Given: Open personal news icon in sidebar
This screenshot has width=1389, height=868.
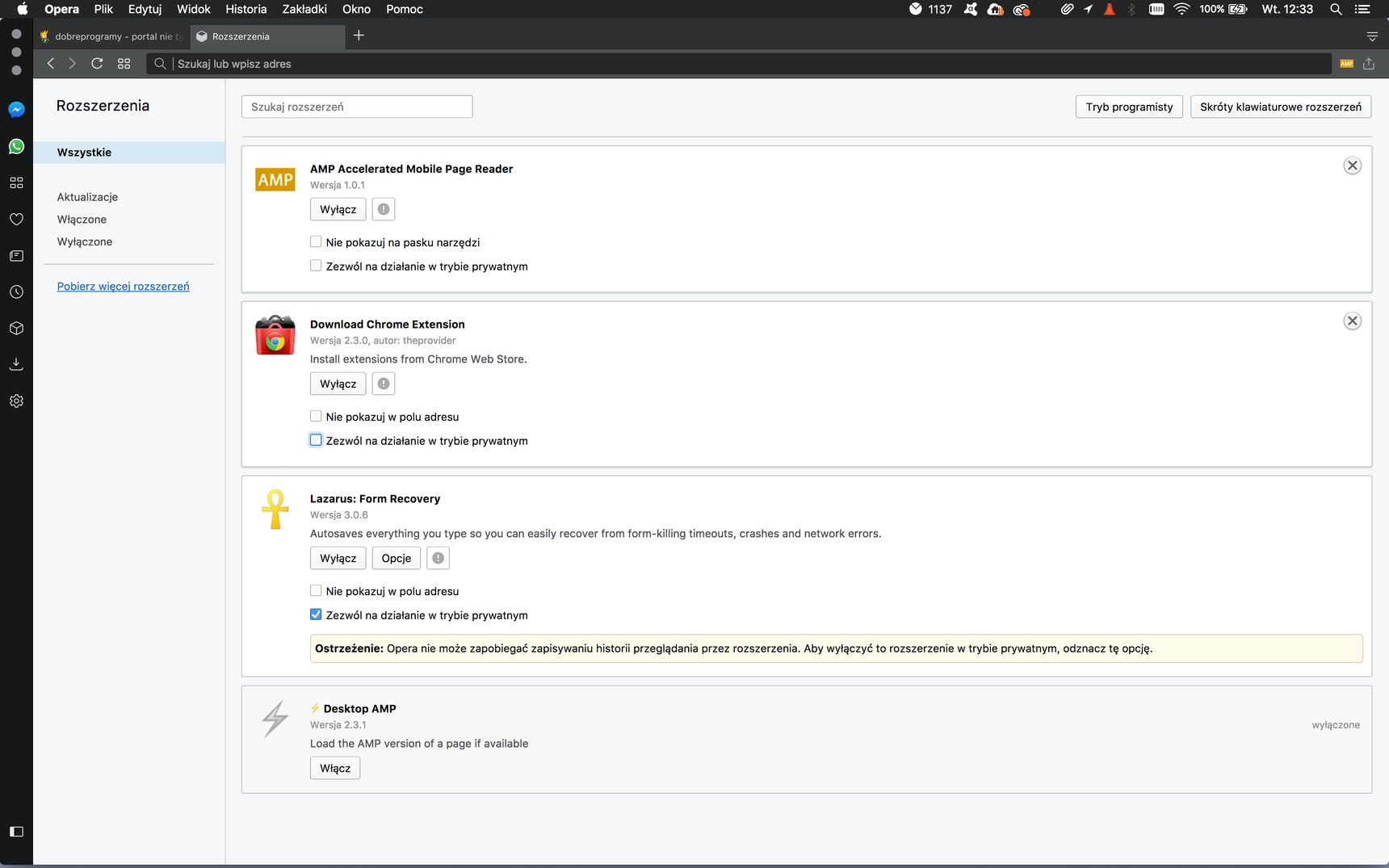Looking at the screenshot, I should pyautogui.click(x=16, y=255).
